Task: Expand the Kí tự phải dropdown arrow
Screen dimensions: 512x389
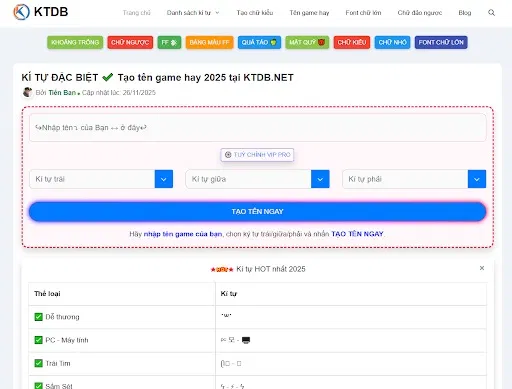Action: 477,179
